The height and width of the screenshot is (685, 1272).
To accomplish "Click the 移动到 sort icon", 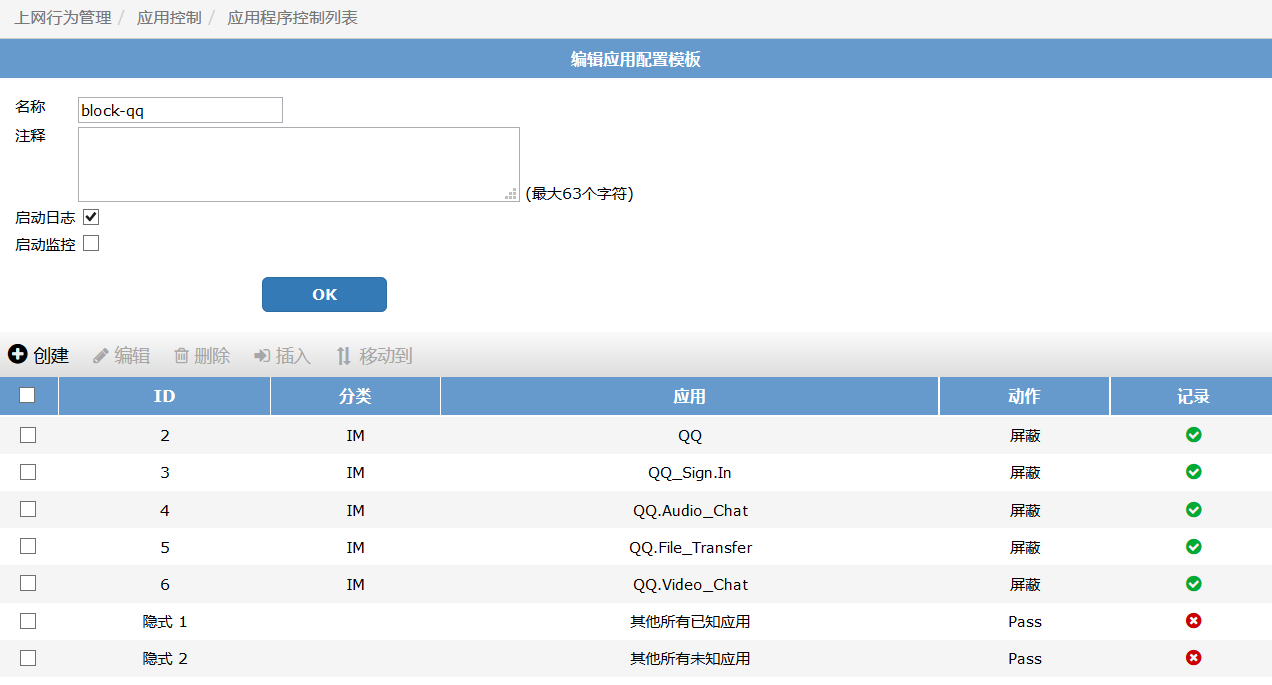I will pyautogui.click(x=344, y=356).
